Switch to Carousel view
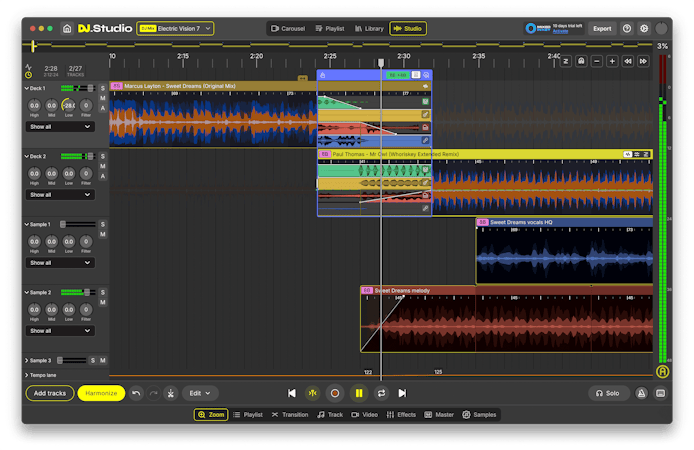The image size is (694, 450). pos(288,29)
